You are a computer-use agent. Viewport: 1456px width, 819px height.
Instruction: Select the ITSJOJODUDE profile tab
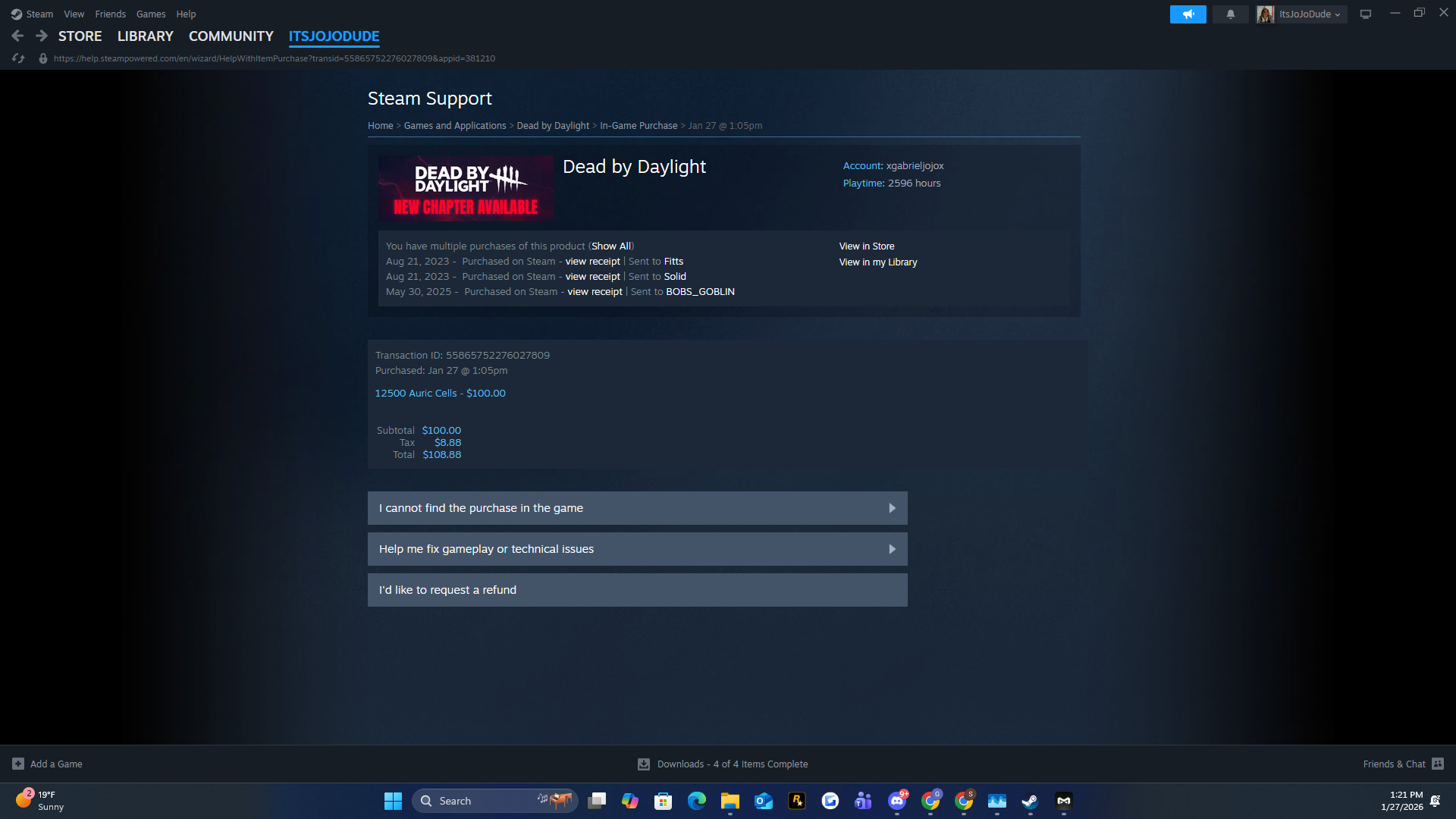334,36
